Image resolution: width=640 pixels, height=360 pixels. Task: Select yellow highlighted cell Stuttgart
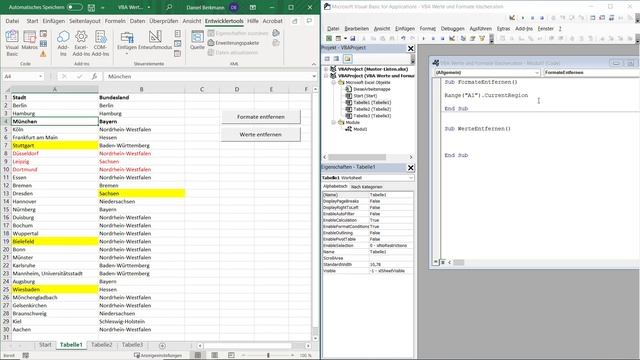pos(55,145)
